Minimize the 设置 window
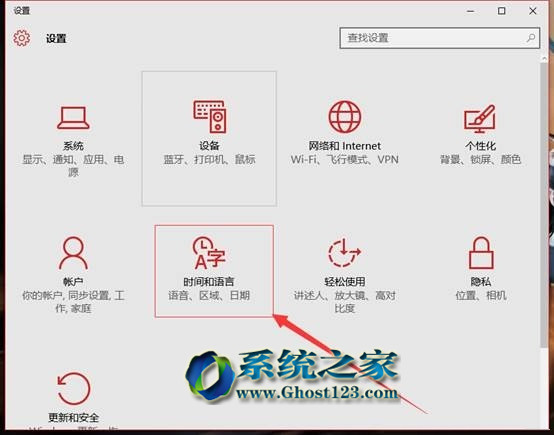This screenshot has width=554, height=435. click(x=470, y=11)
